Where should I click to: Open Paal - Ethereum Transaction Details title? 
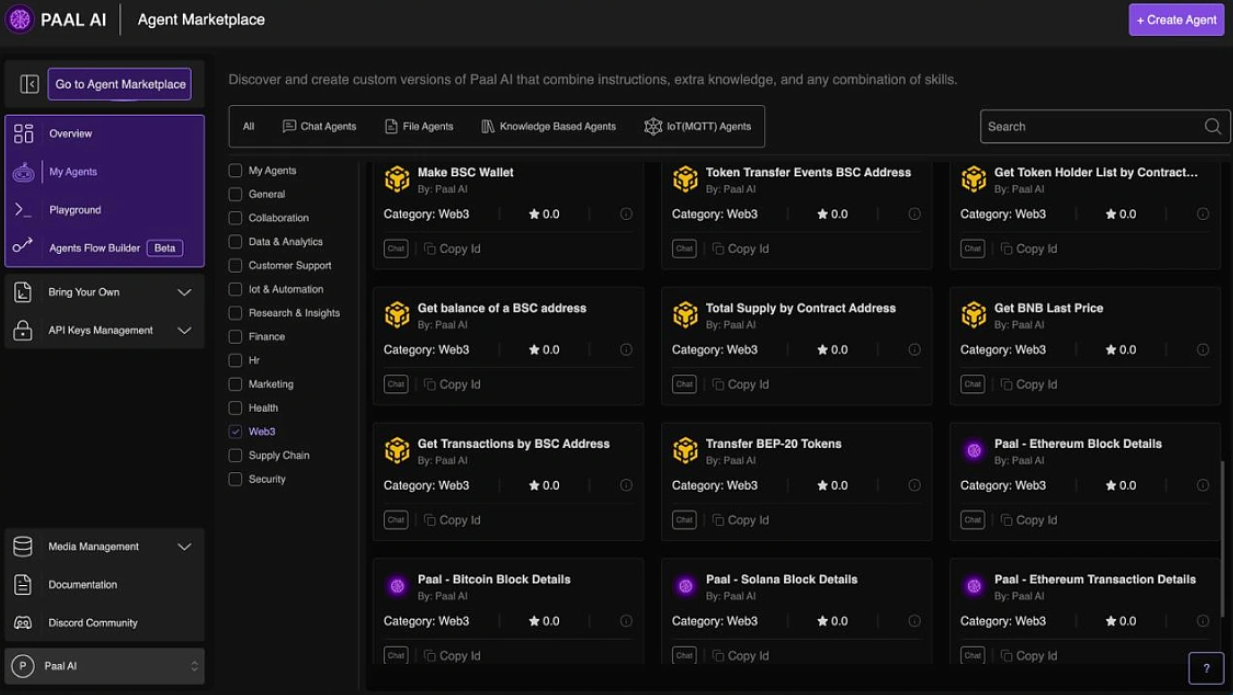point(1095,579)
